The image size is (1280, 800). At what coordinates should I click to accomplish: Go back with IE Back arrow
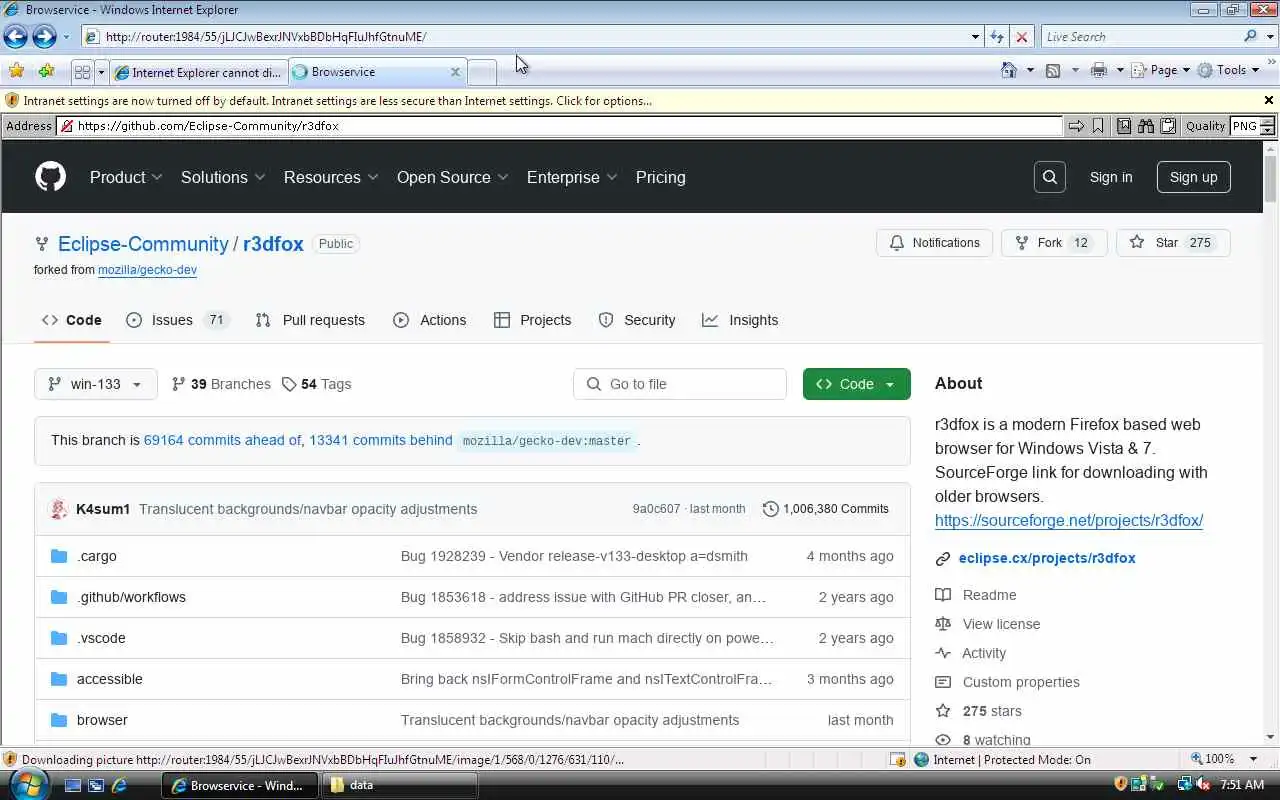pyautogui.click(x=15, y=37)
